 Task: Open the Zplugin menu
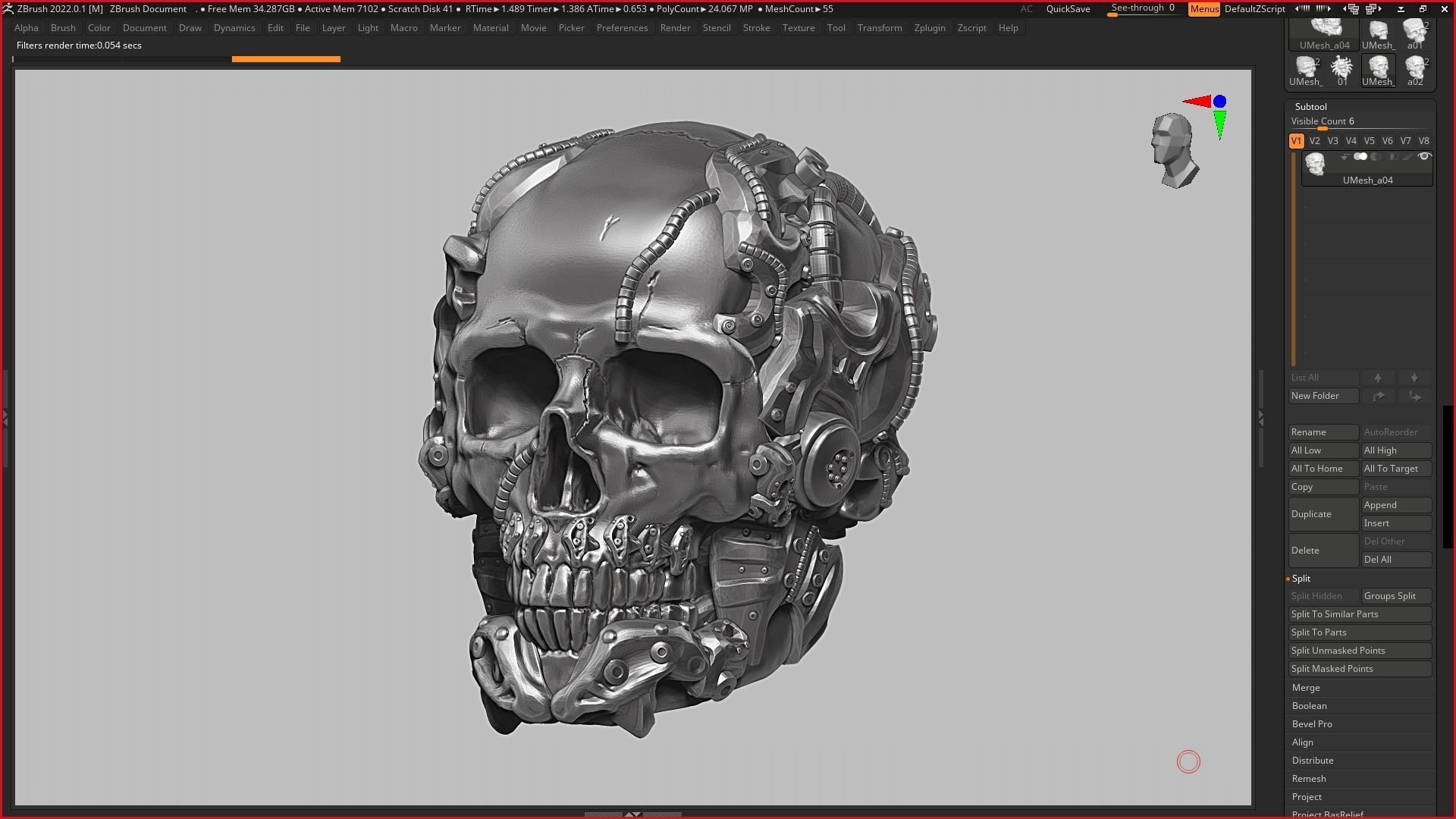point(930,28)
